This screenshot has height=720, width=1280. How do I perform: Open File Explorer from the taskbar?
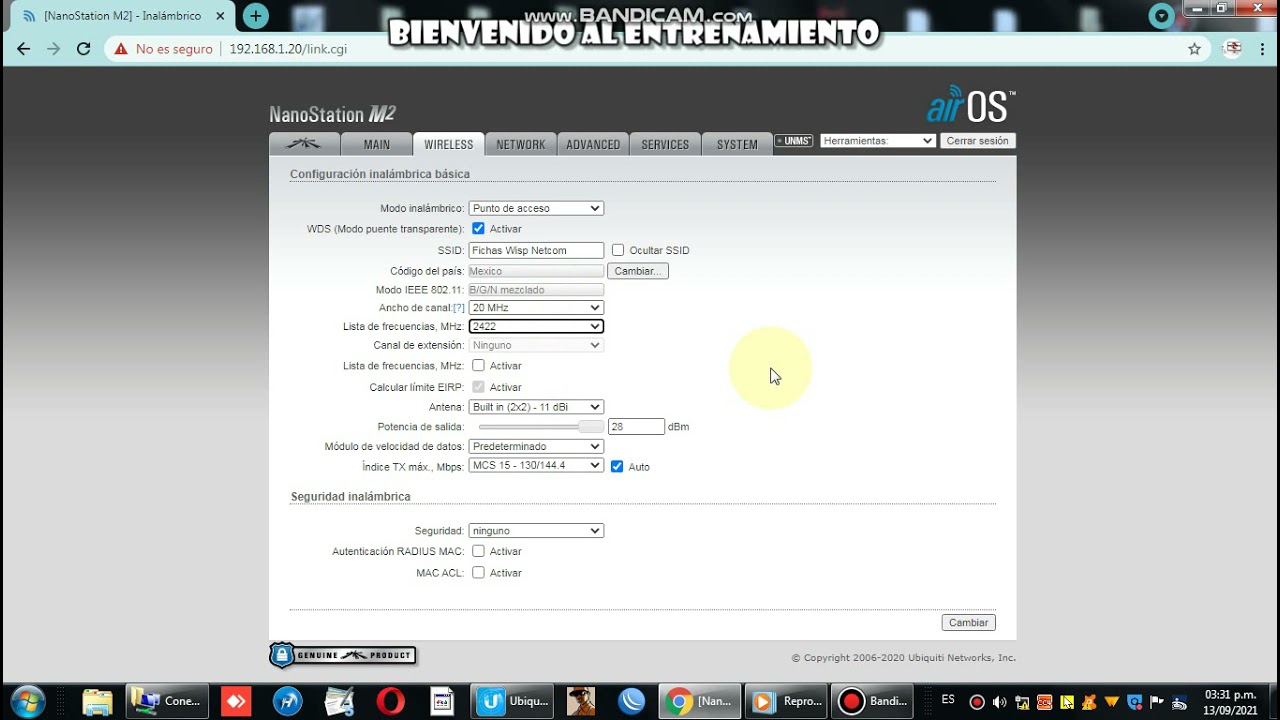click(x=97, y=702)
